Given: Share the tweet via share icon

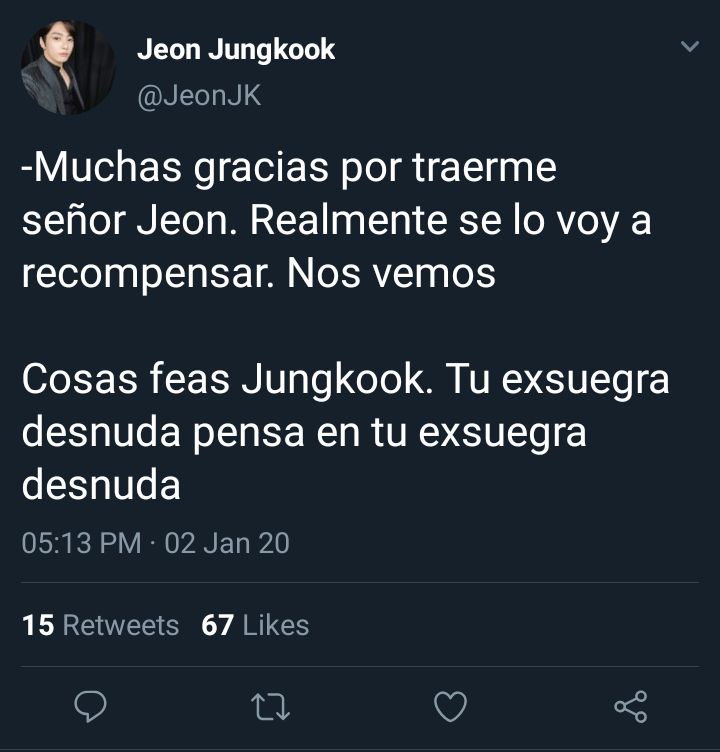Looking at the screenshot, I should [631, 706].
